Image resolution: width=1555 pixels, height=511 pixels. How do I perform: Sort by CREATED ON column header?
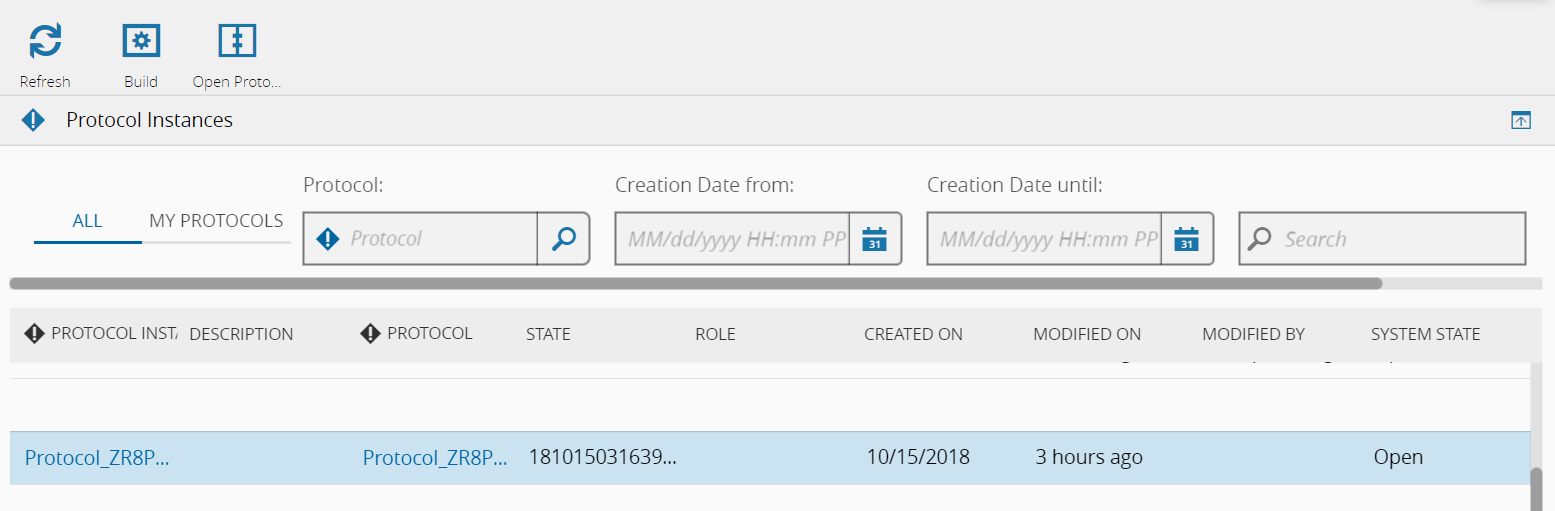913,334
